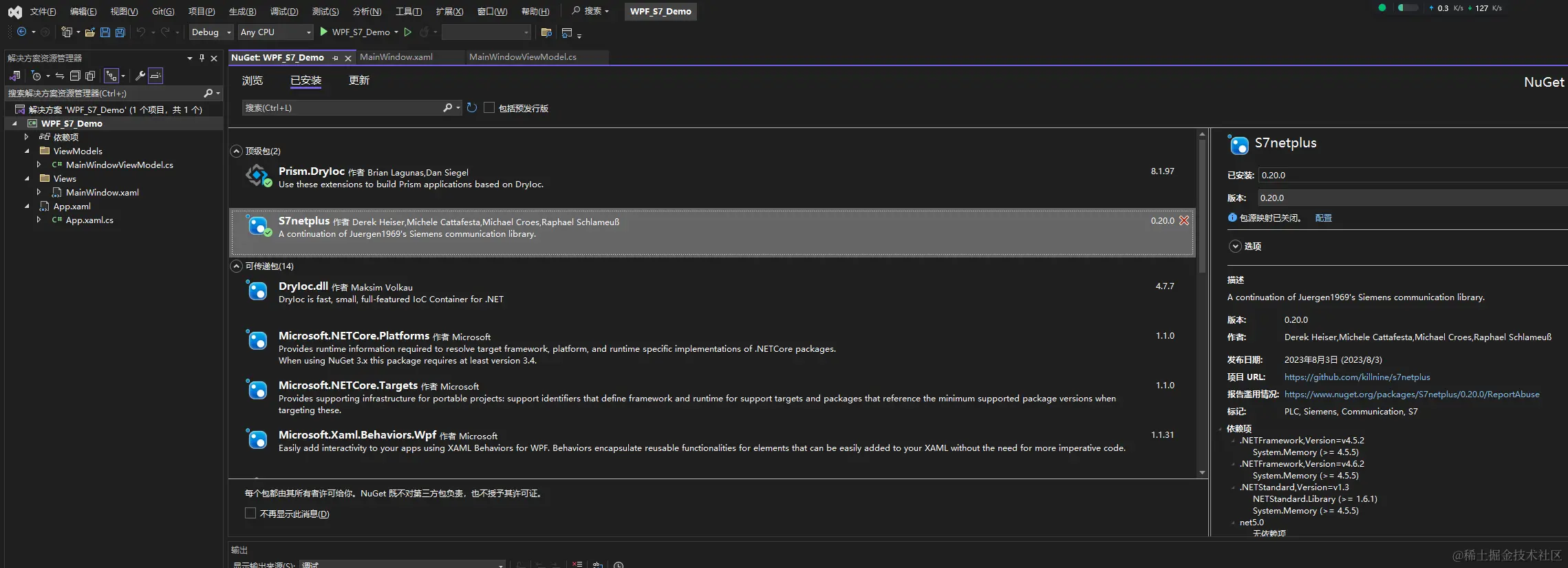This screenshot has width=1568, height=568.
Task: Click the Prism.DryIoc package icon
Action: click(x=258, y=176)
